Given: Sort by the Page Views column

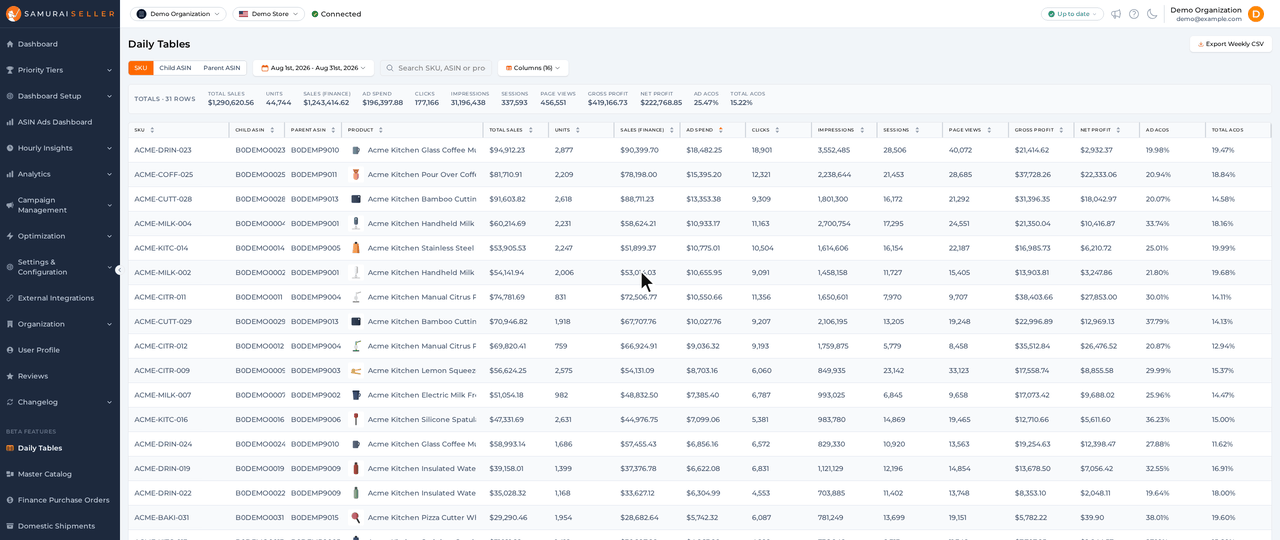Looking at the screenshot, I should [989, 130].
